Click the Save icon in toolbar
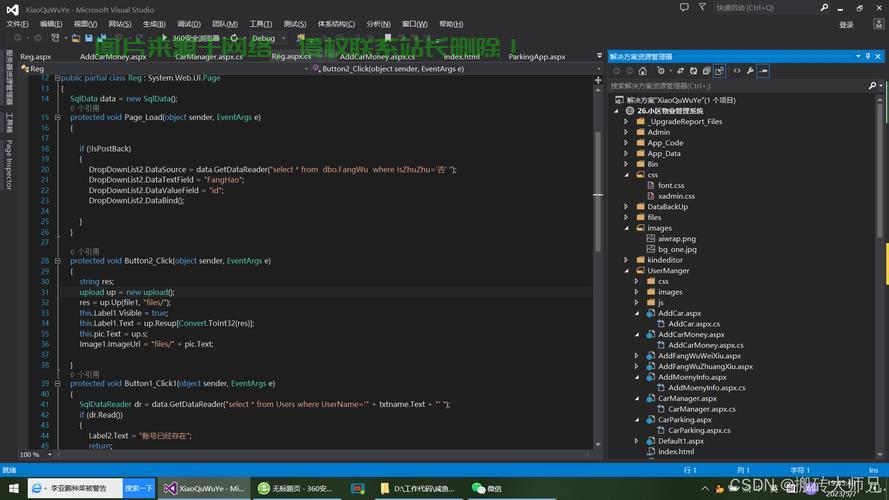The image size is (889, 500). pos(89,38)
